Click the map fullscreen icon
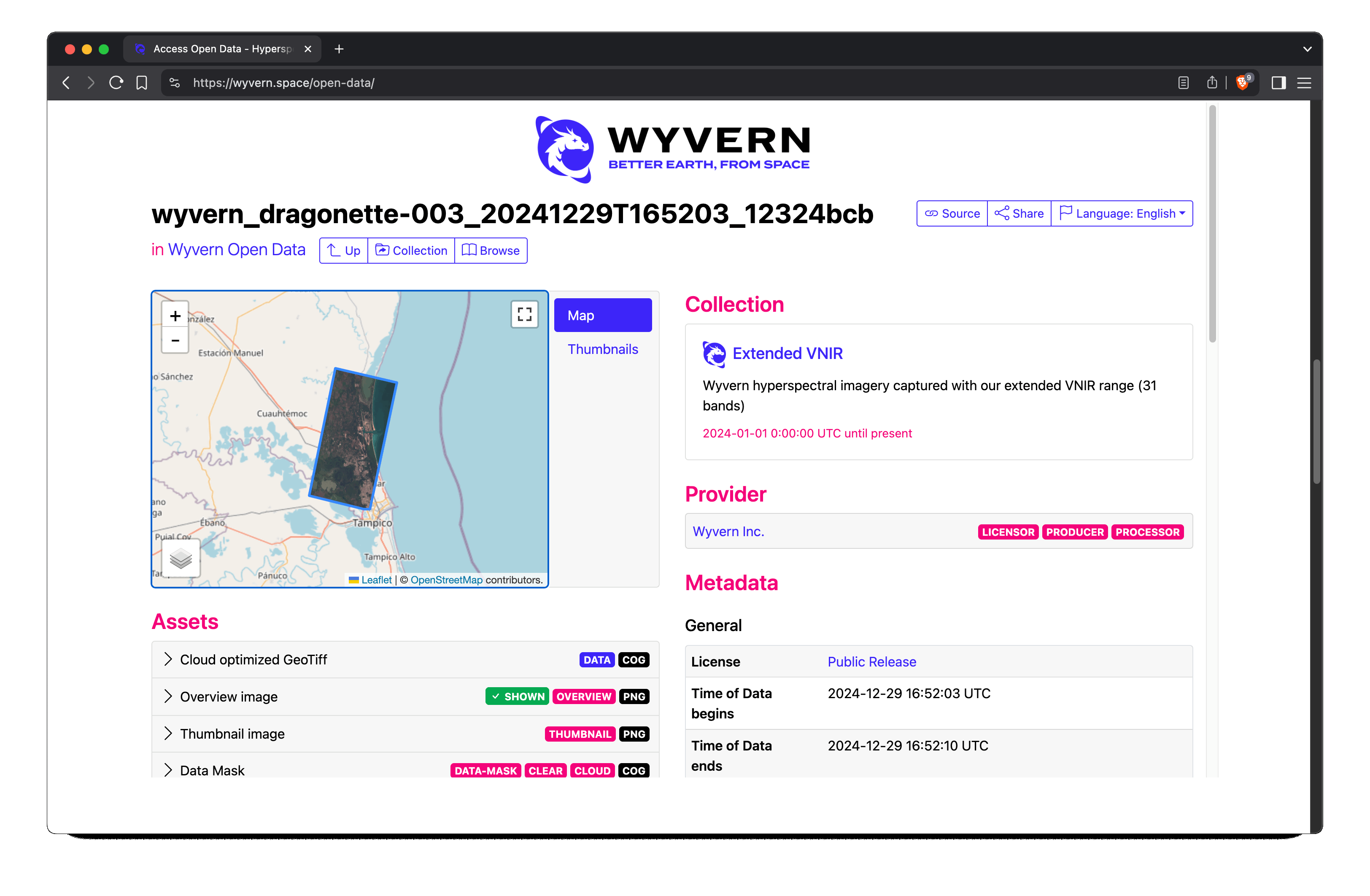The height and width of the screenshot is (896, 1370). click(524, 314)
